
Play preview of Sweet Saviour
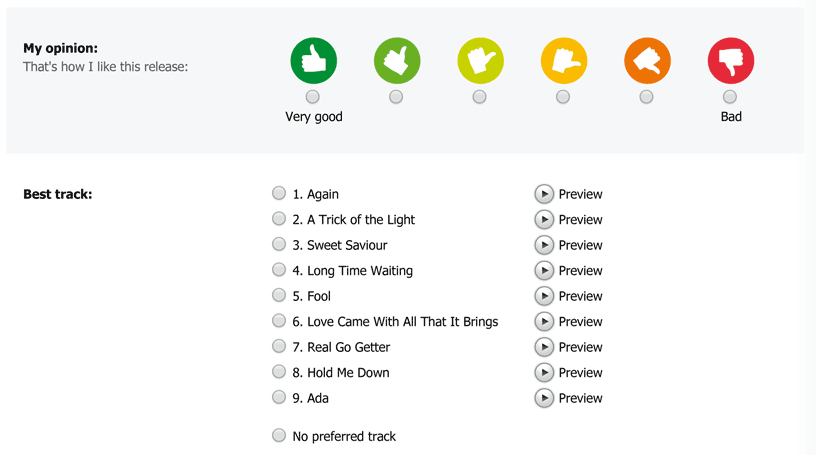click(544, 245)
